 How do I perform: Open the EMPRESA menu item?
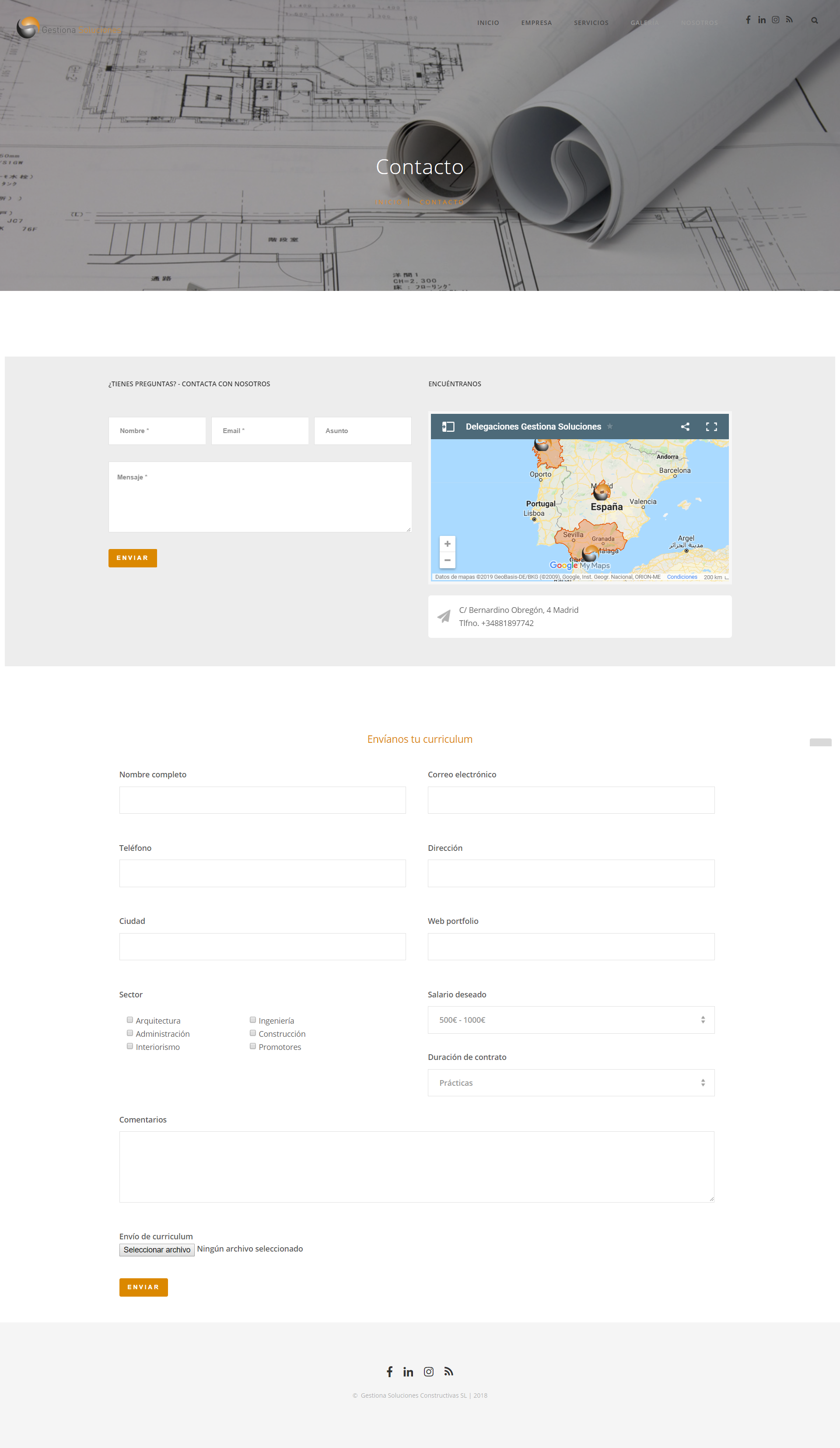(536, 23)
